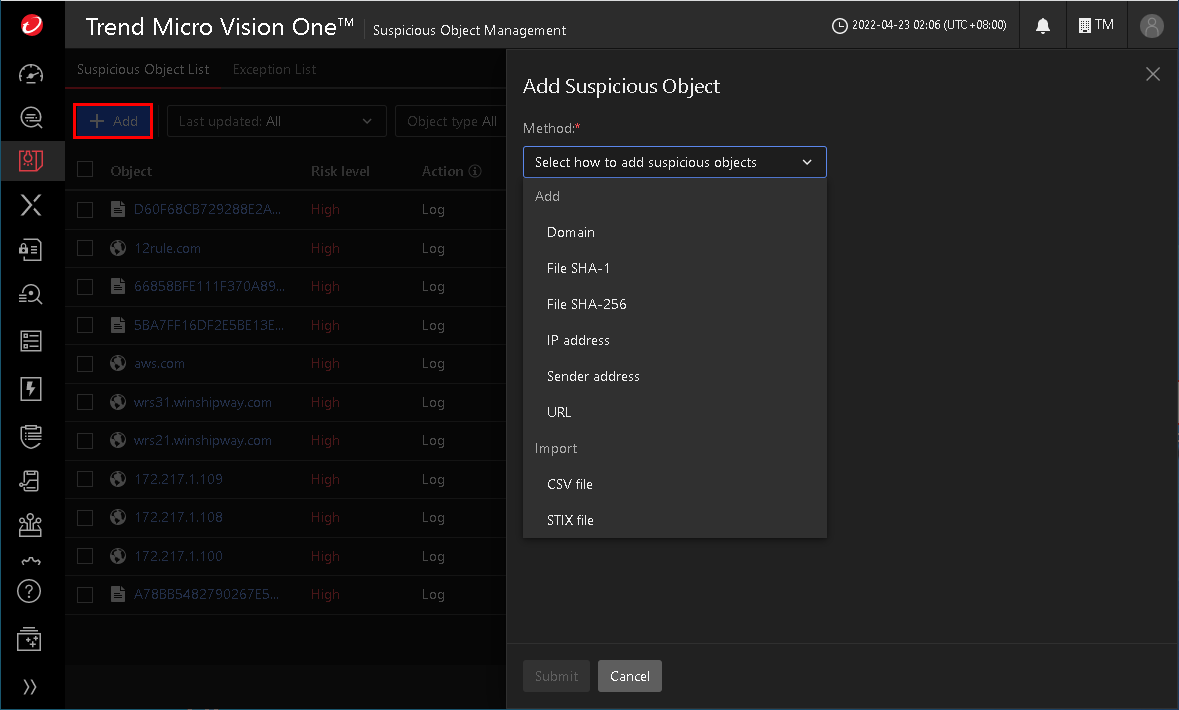The width and height of the screenshot is (1179, 710).
Task: Tick the checkbox for 12rule.com
Action: pyautogui.click(x=85, y=248)
